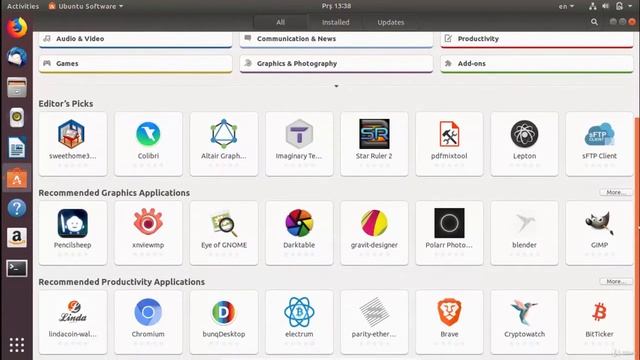Open the sFTP Client app tile
640x360 pixels.
[600, 144]
